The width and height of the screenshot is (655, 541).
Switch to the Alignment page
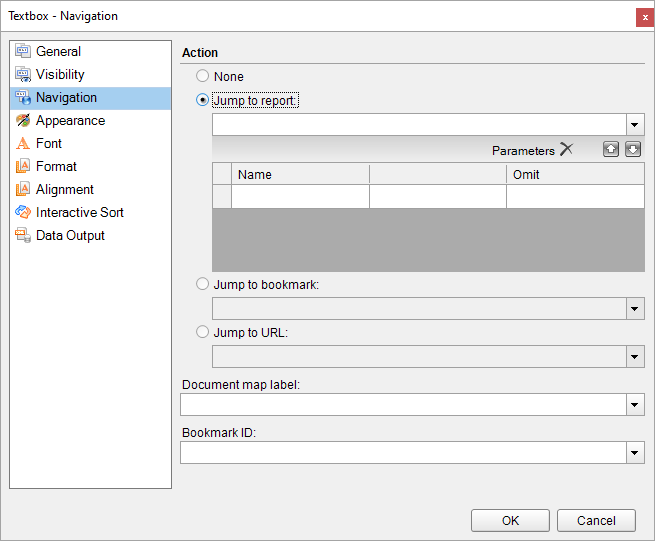pyautogui.click(x=90, y=189)
